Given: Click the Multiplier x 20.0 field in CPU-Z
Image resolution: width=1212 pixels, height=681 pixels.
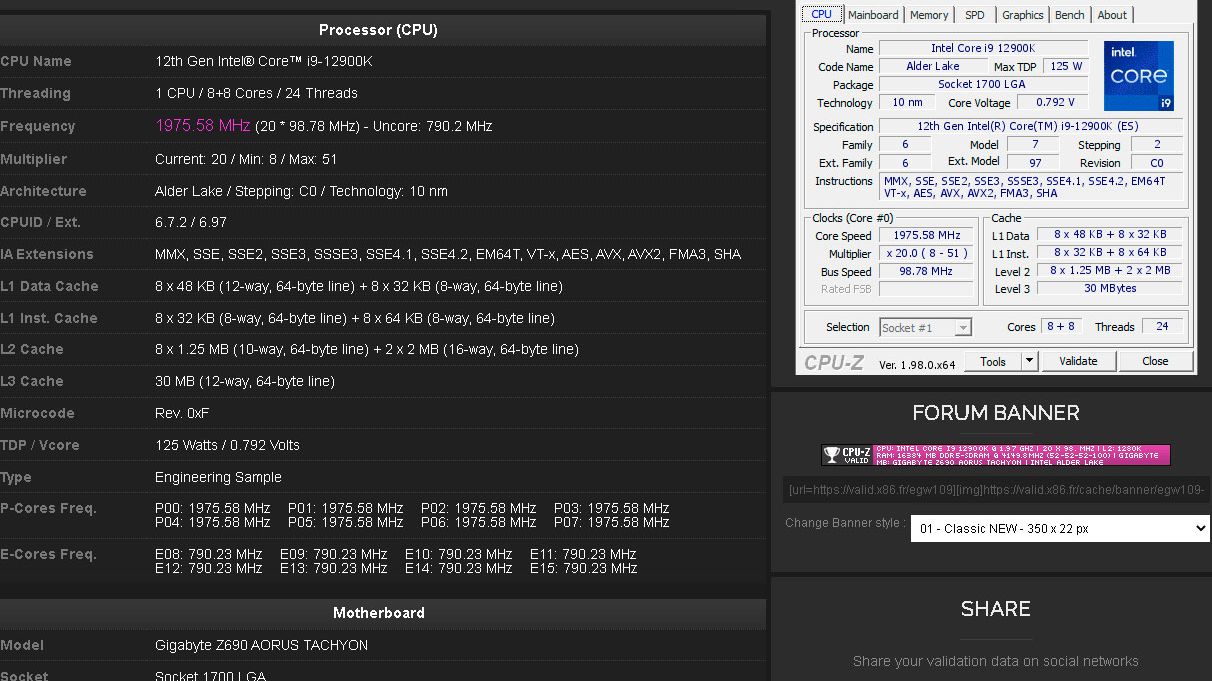Looking at the screenshot, I should pos(926,253).
